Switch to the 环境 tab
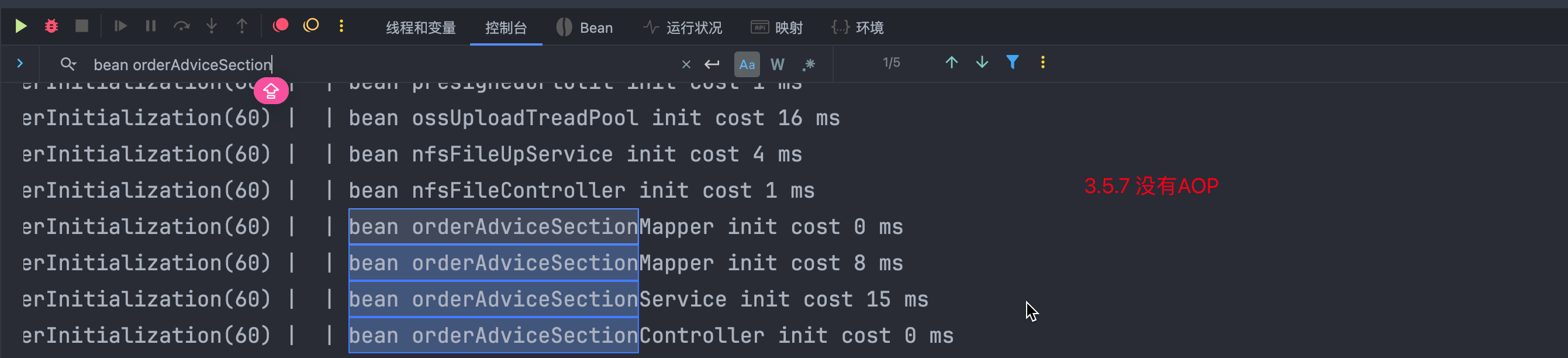Screen dimensions: 1568x358 click(x=858, y=27)
